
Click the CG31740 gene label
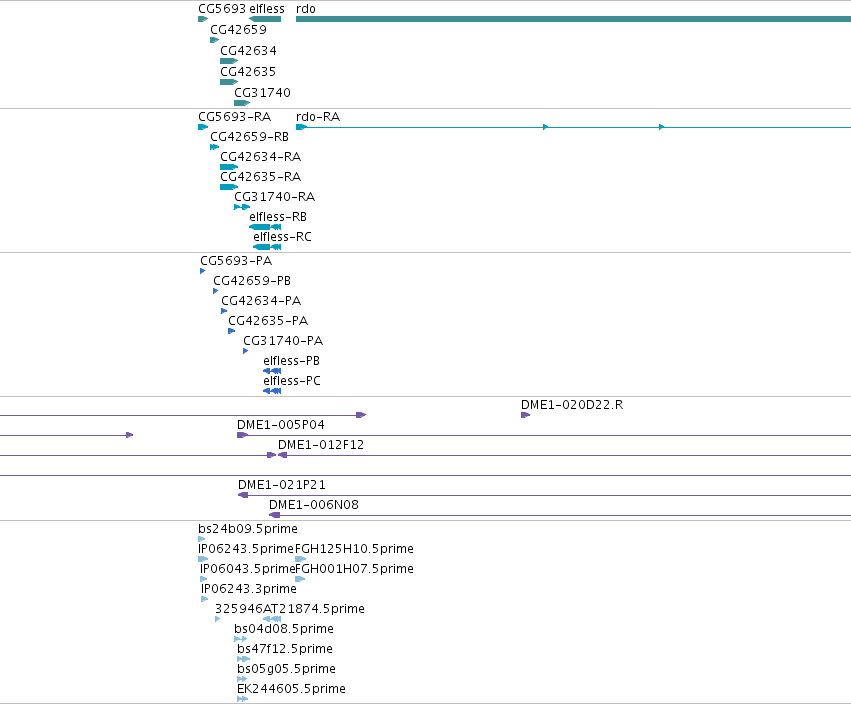[263, 93]
